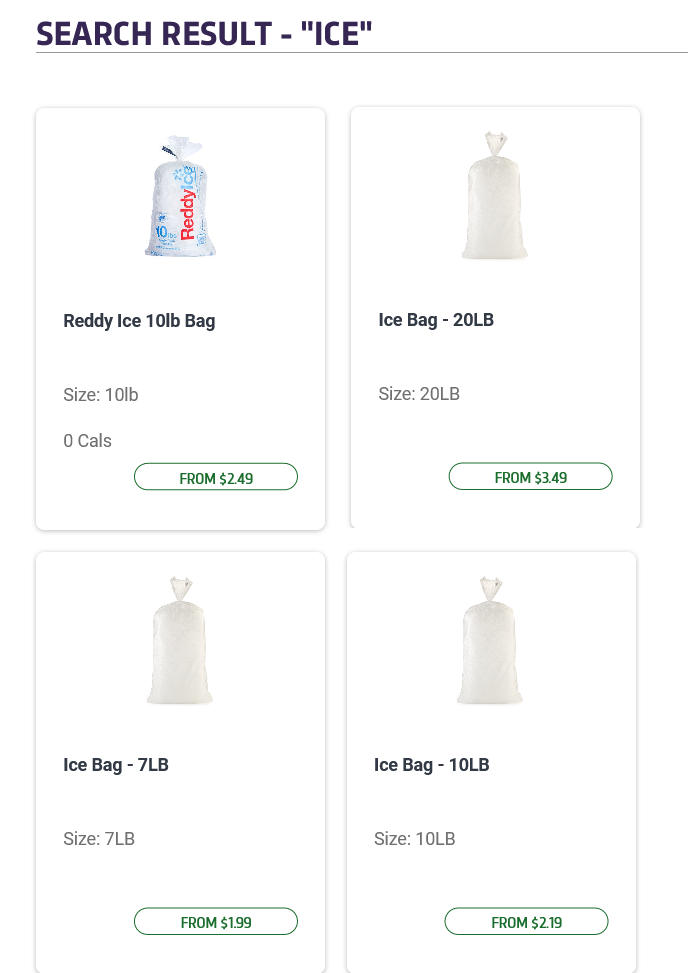Image resolution: width=688 pixels, height=973 pixels.
Task: Click the 0 Cals label
Action: click(x=88, y=441)
